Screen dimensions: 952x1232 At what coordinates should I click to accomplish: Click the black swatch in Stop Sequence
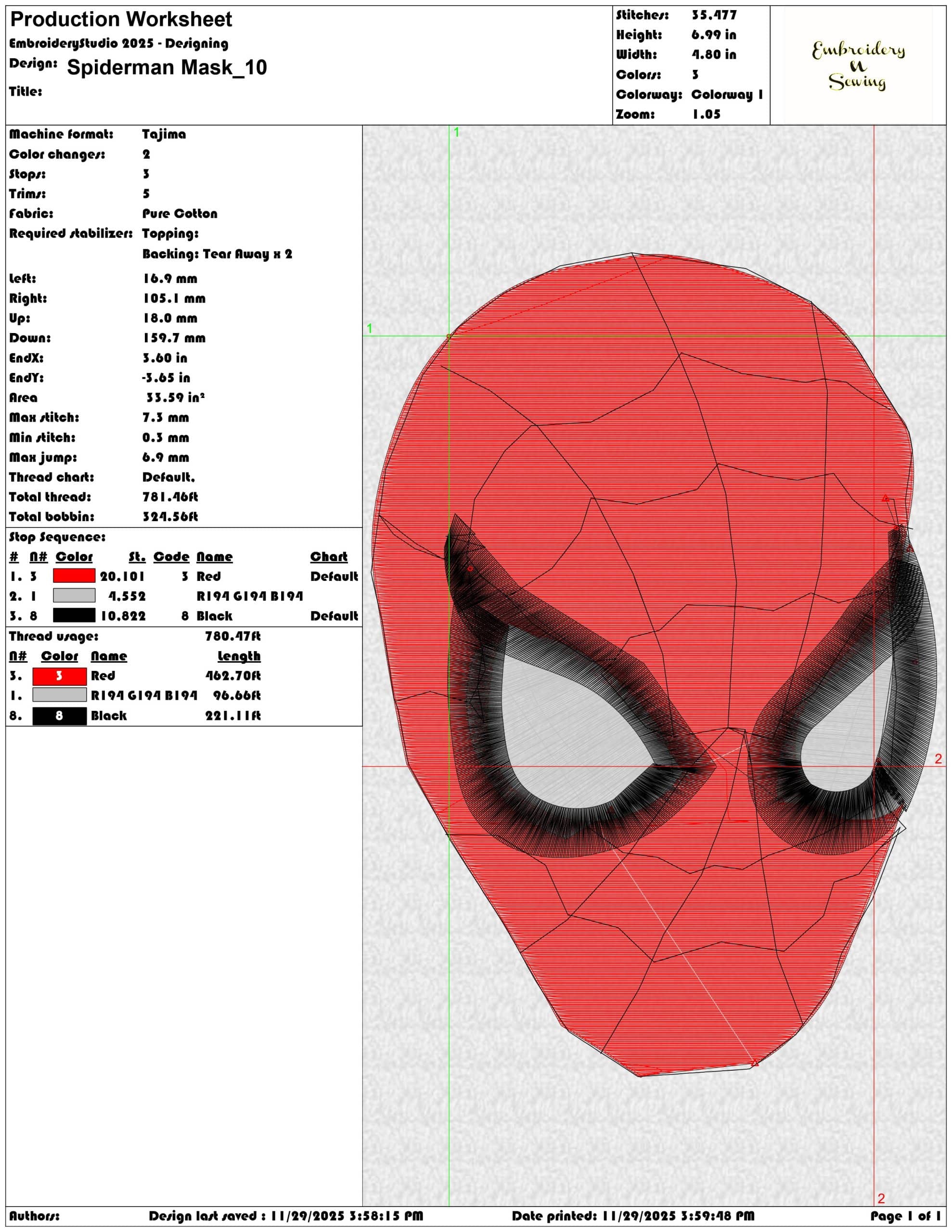coord(74,616)
